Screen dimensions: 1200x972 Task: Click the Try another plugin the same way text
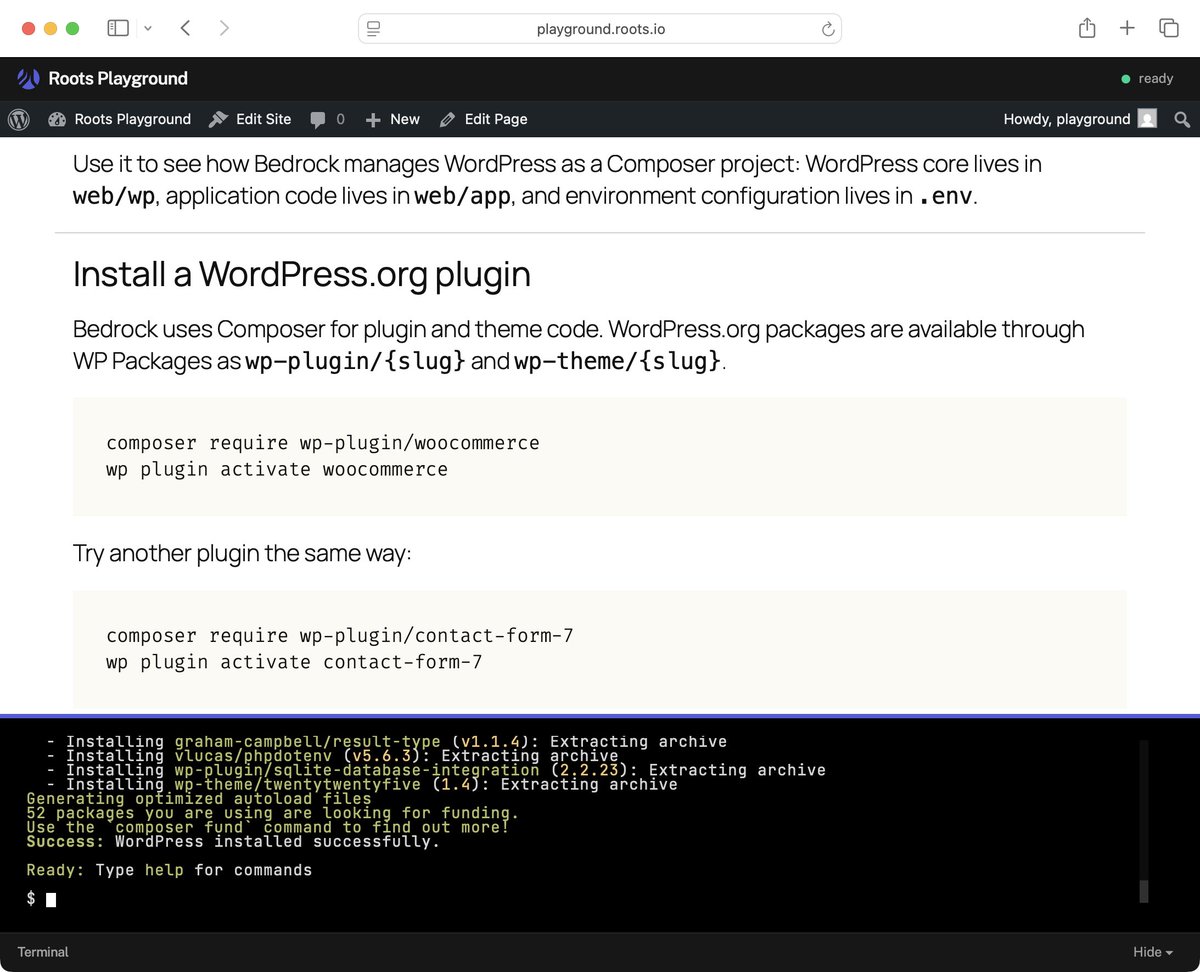242,553
